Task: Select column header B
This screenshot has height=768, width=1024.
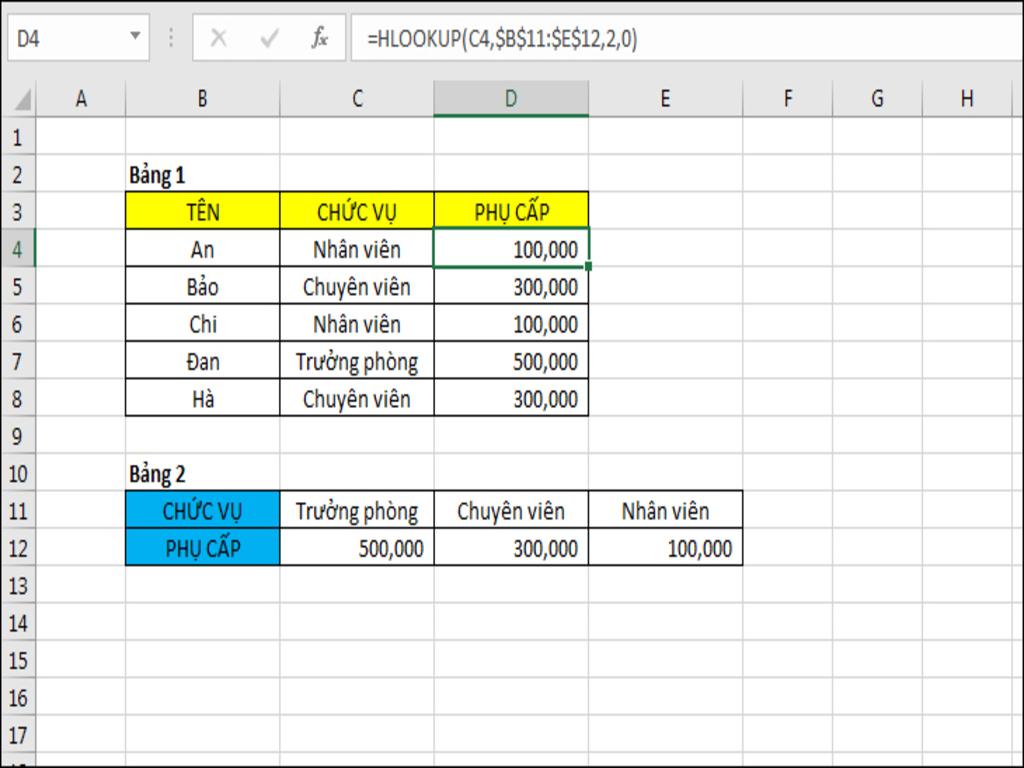Action: [203, 98]
